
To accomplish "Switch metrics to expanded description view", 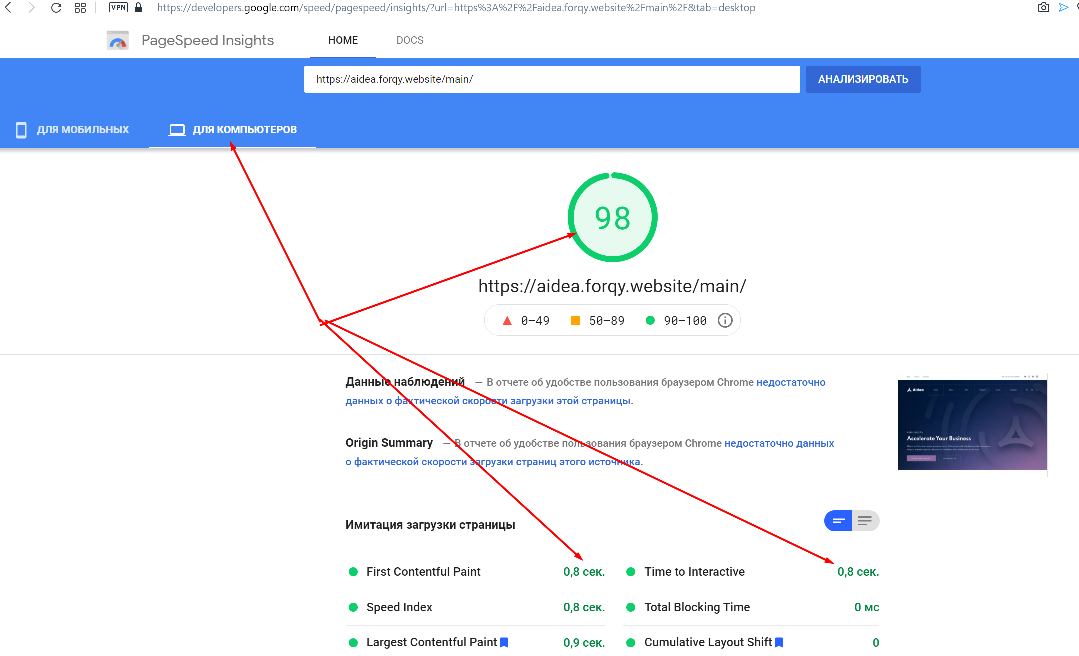I will click(866, 521).
